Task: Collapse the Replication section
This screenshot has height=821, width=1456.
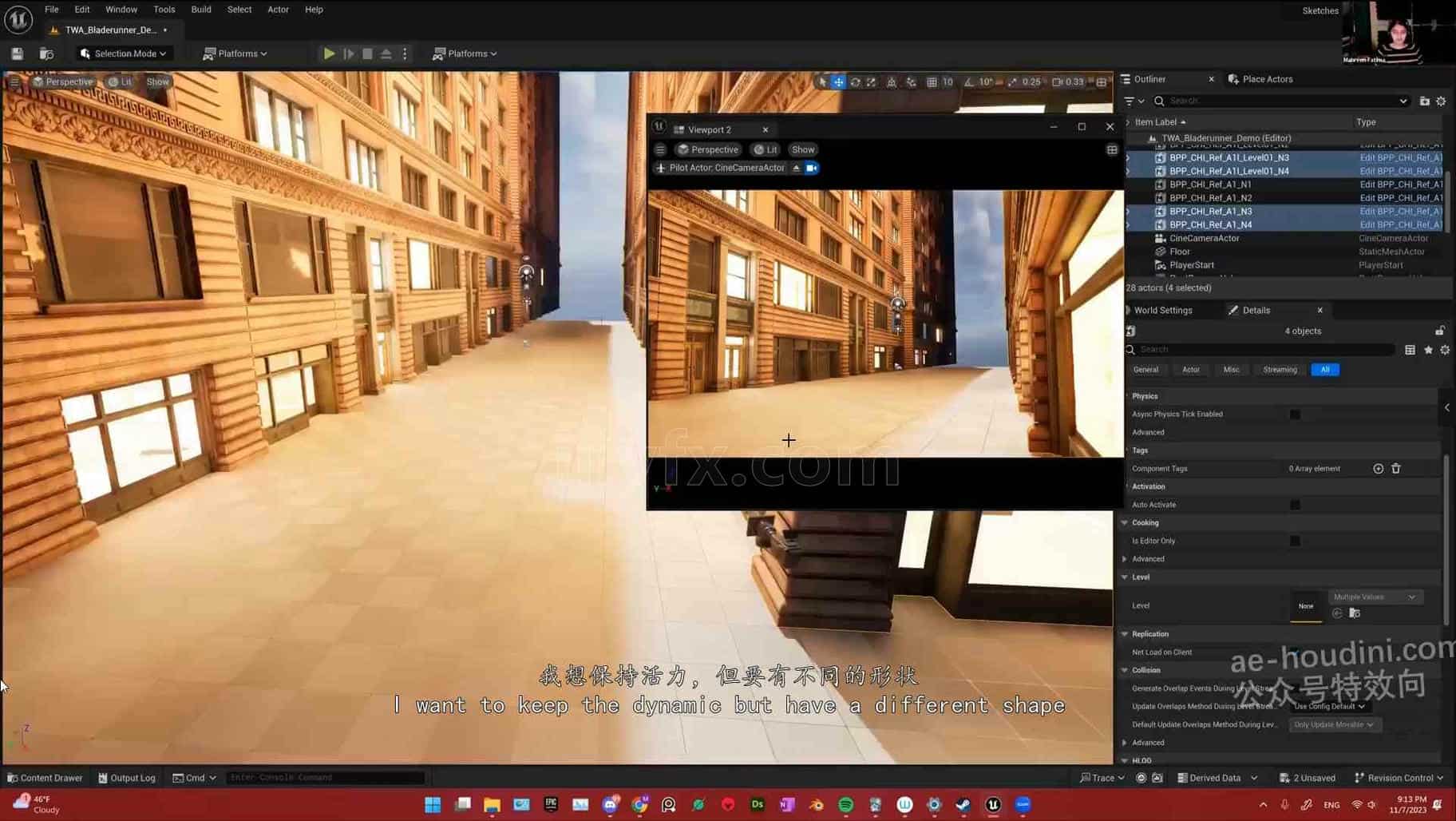Action: pyautogui.click(x=1125, y=634)
